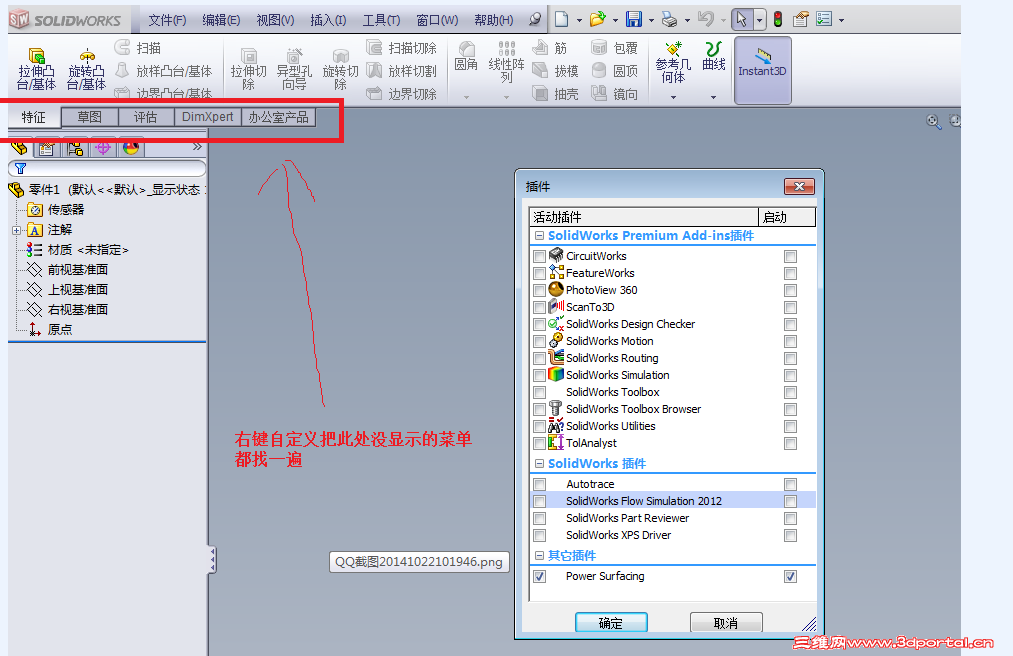The image size is (1013, 656).
Task: Choose the 放样切割 lofted cut tool
Action: (401, 70)
